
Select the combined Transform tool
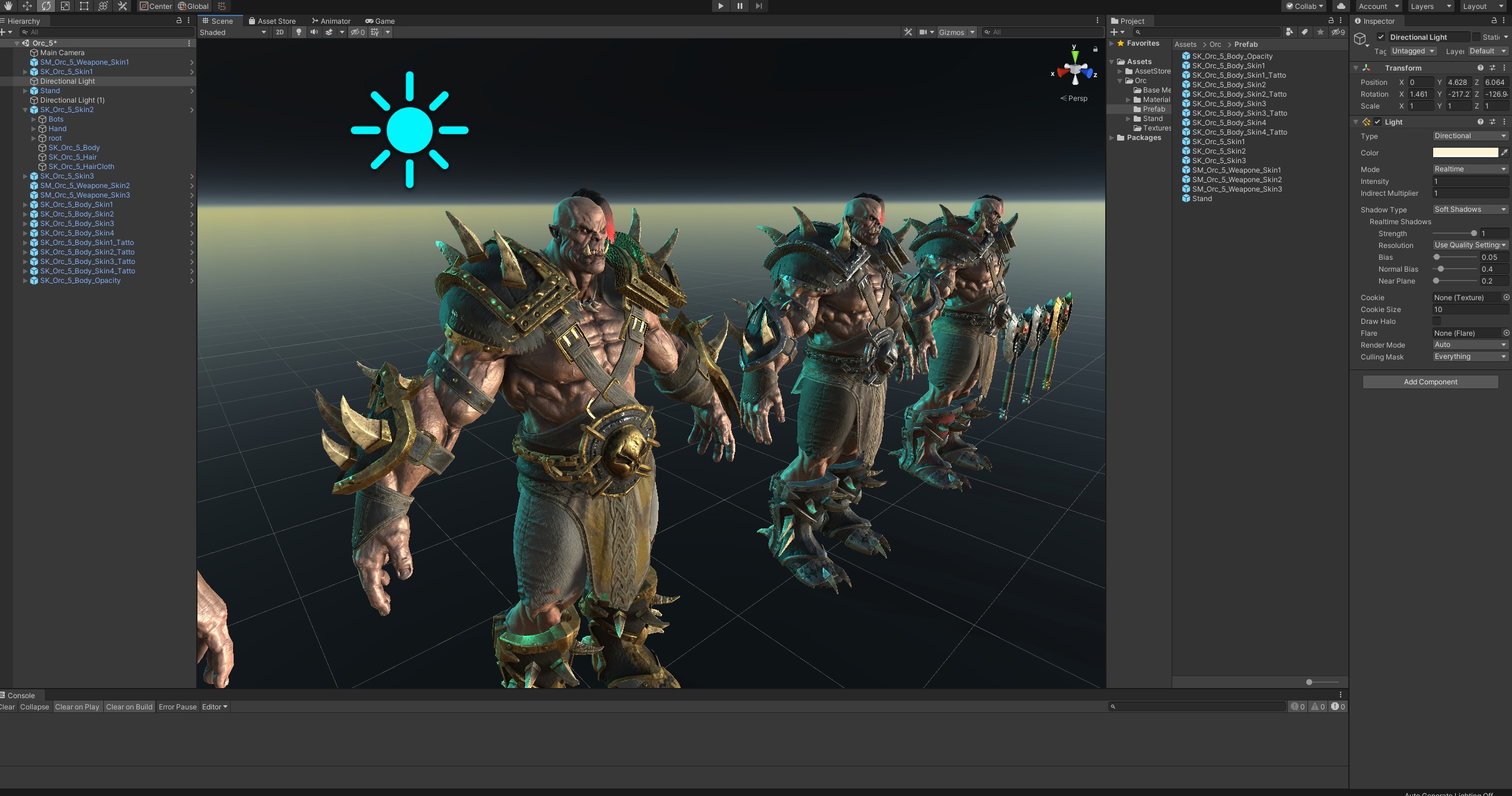[103, 6]
